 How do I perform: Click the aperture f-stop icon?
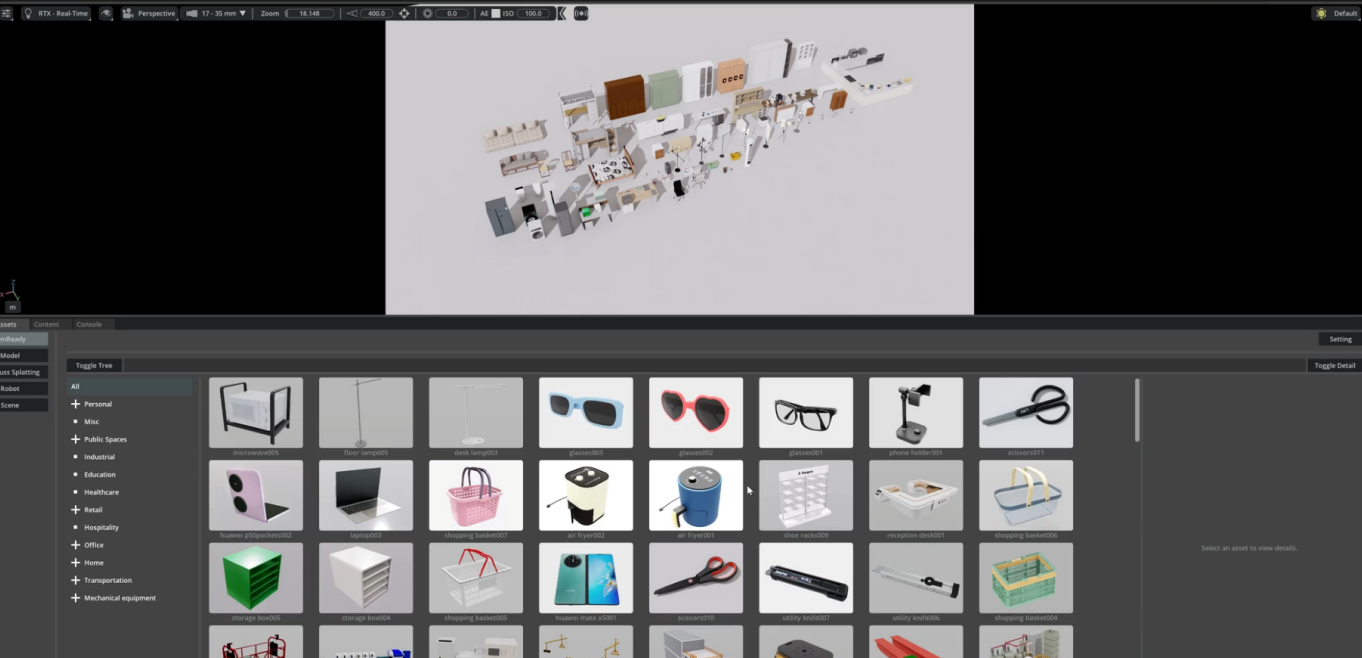(x=428, y=13)
